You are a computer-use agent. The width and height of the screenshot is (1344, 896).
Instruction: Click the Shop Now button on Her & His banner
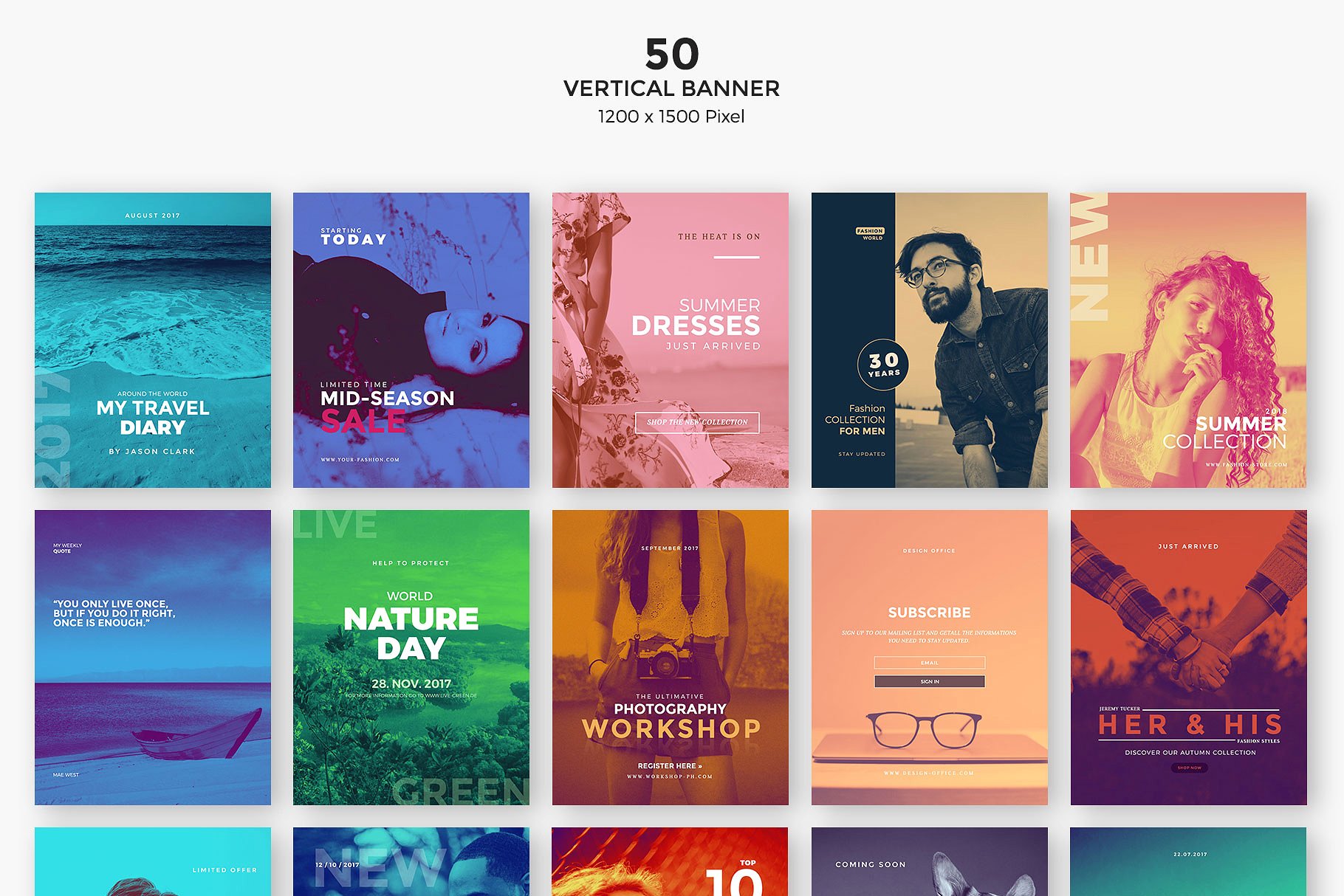pos(1189,768)
